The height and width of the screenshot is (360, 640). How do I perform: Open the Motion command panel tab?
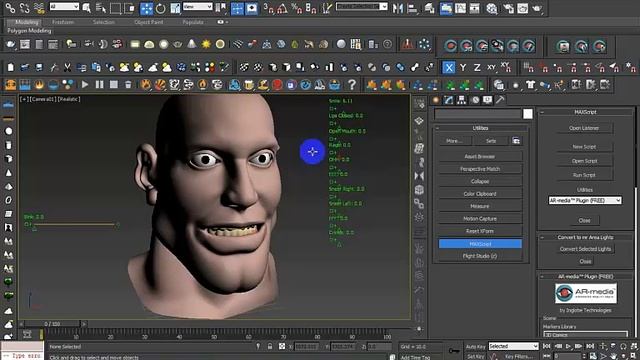475,100
